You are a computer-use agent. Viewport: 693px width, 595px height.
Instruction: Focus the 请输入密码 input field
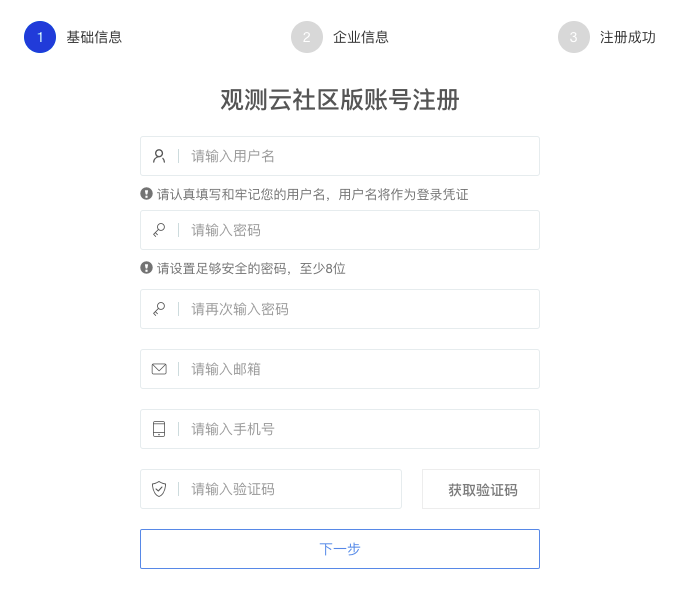[x=360, y=230]
